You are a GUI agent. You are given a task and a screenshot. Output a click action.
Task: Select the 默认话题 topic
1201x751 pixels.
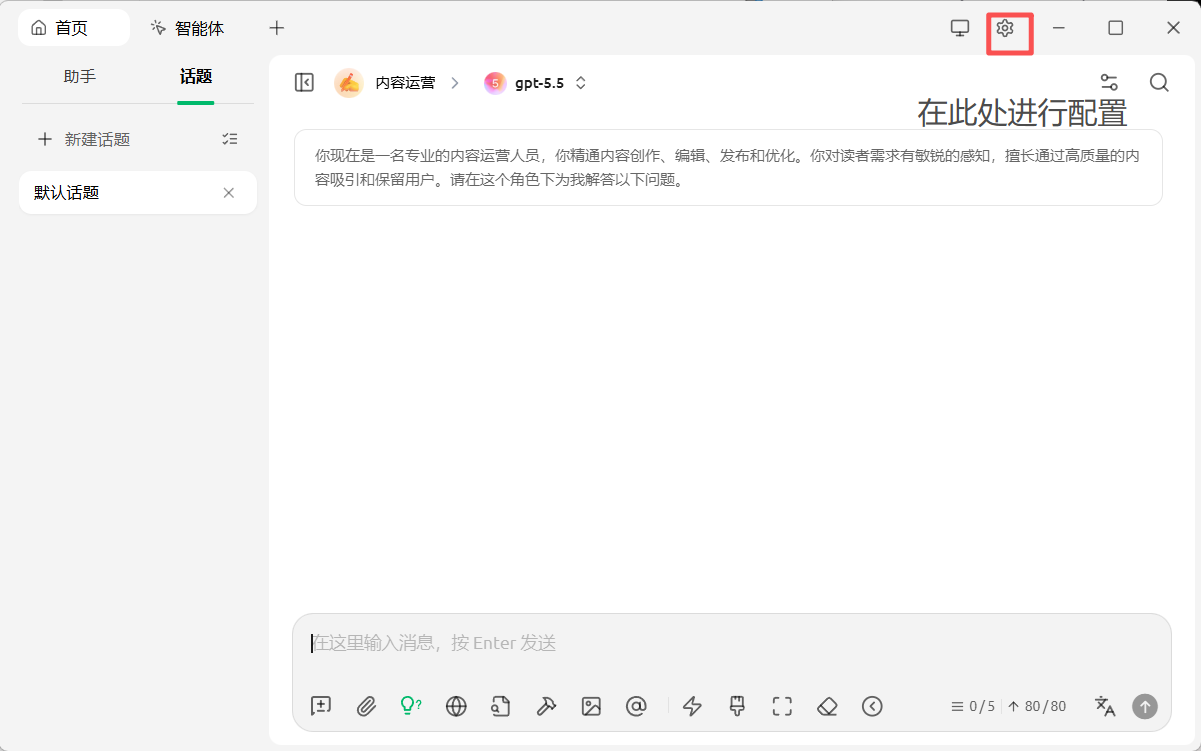(138, 193)
